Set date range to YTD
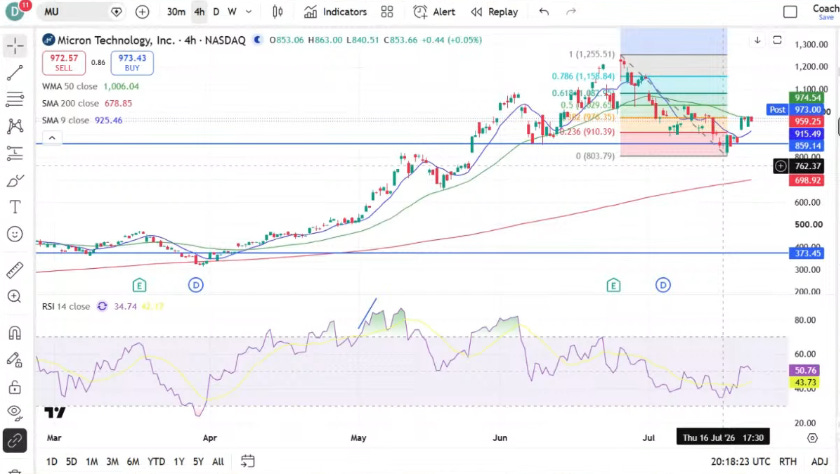Screen dimensions: 840x474 pyautogui.click(x=156, y=461)
